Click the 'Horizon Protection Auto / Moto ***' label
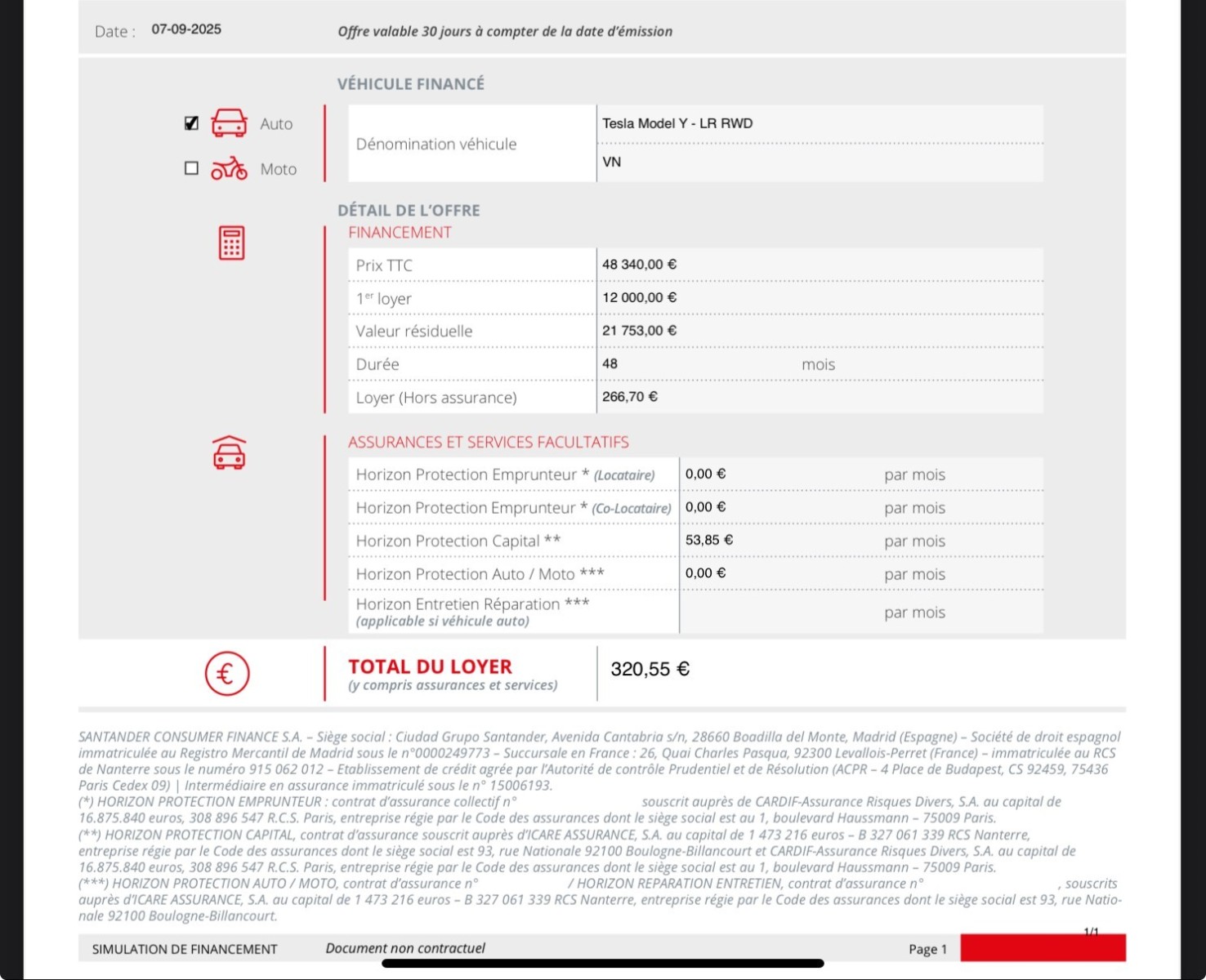 tap(480, 574)
